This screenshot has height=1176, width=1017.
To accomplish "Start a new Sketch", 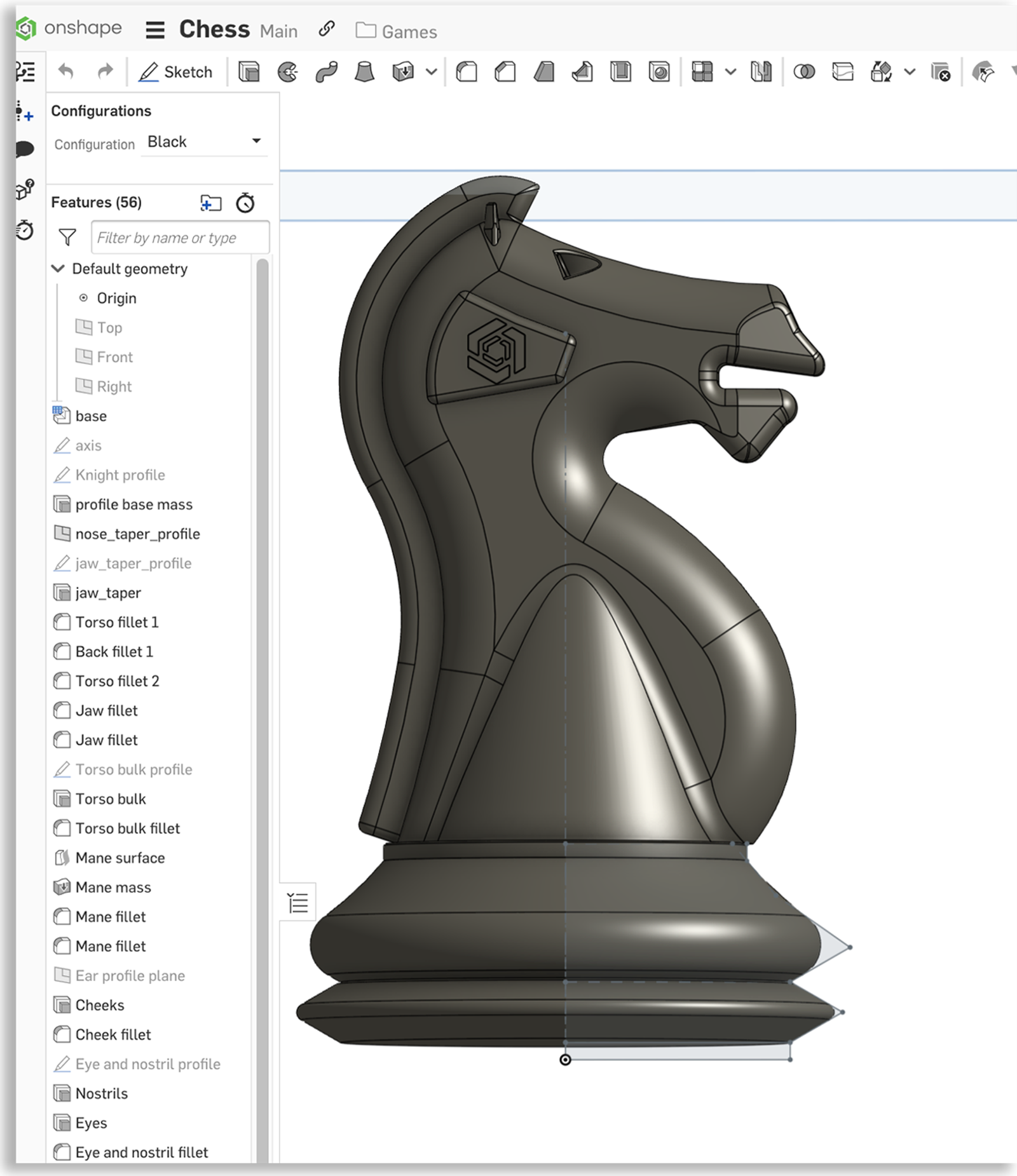I will point(176,72).
